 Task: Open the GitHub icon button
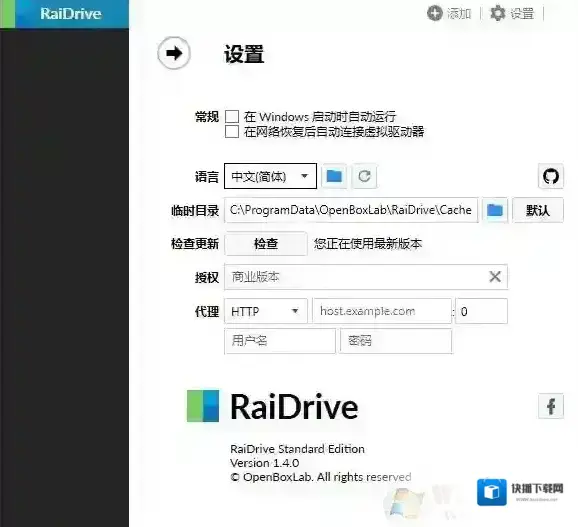pyautogui.click(x=551, y=176)
